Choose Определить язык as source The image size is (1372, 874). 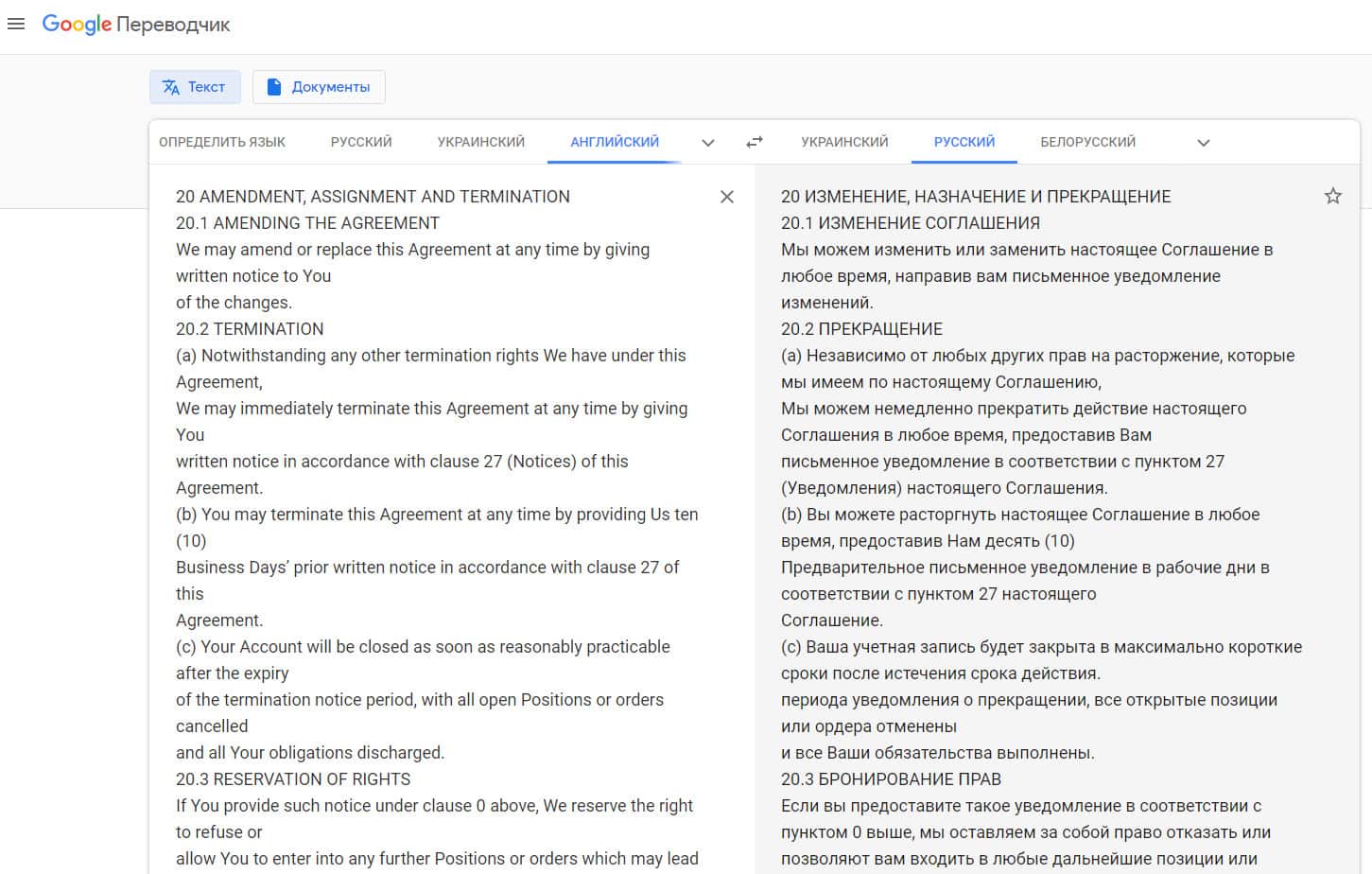click(222, 142)
